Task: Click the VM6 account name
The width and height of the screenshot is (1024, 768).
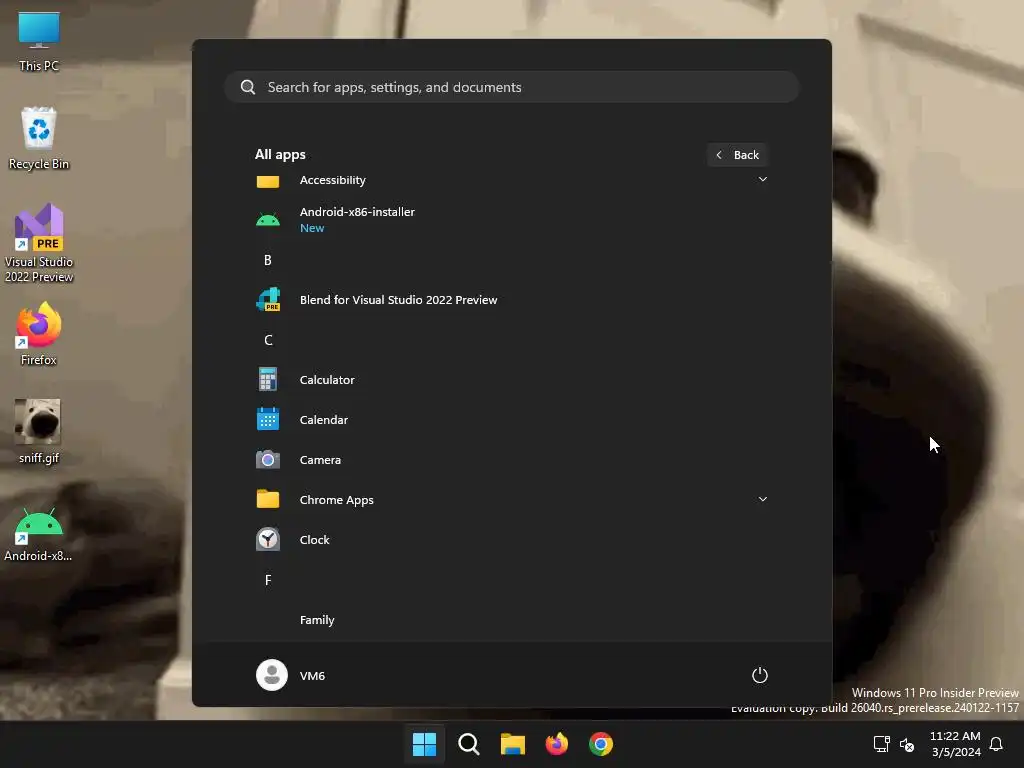Action: 312,675
